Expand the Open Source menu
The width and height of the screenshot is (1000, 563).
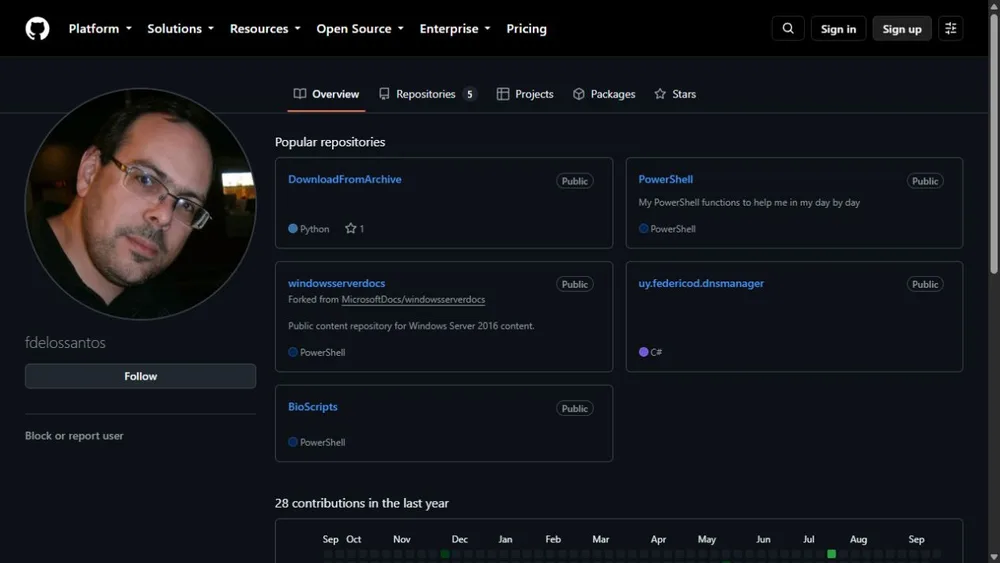[x=360, y=29]
